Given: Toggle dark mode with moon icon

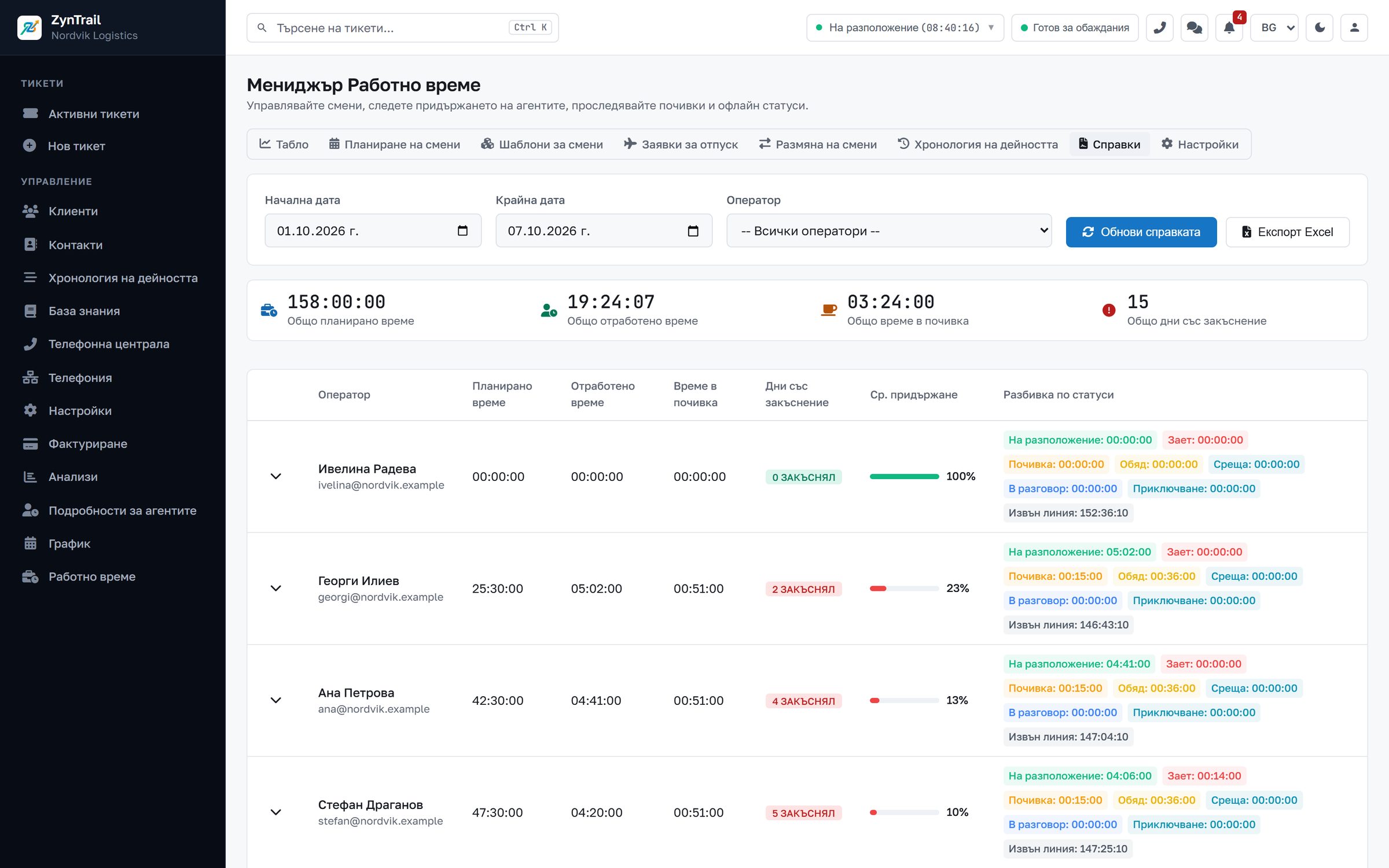Looking at the screenshot, I should point(1319,28).
